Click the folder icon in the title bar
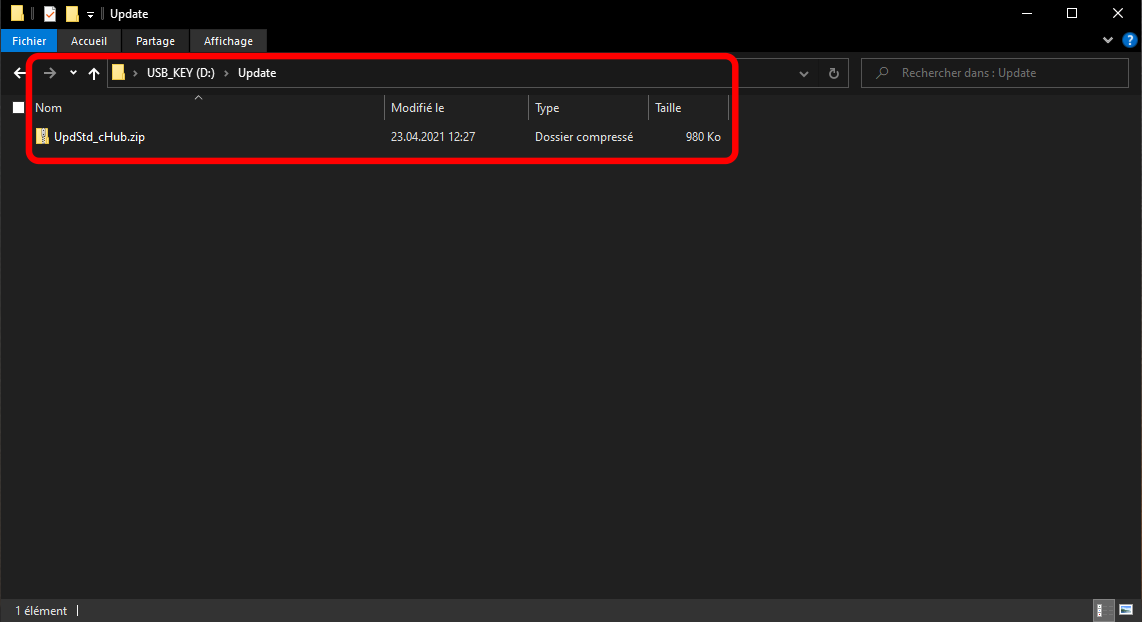1142x622 pixels. click(17, 14)
